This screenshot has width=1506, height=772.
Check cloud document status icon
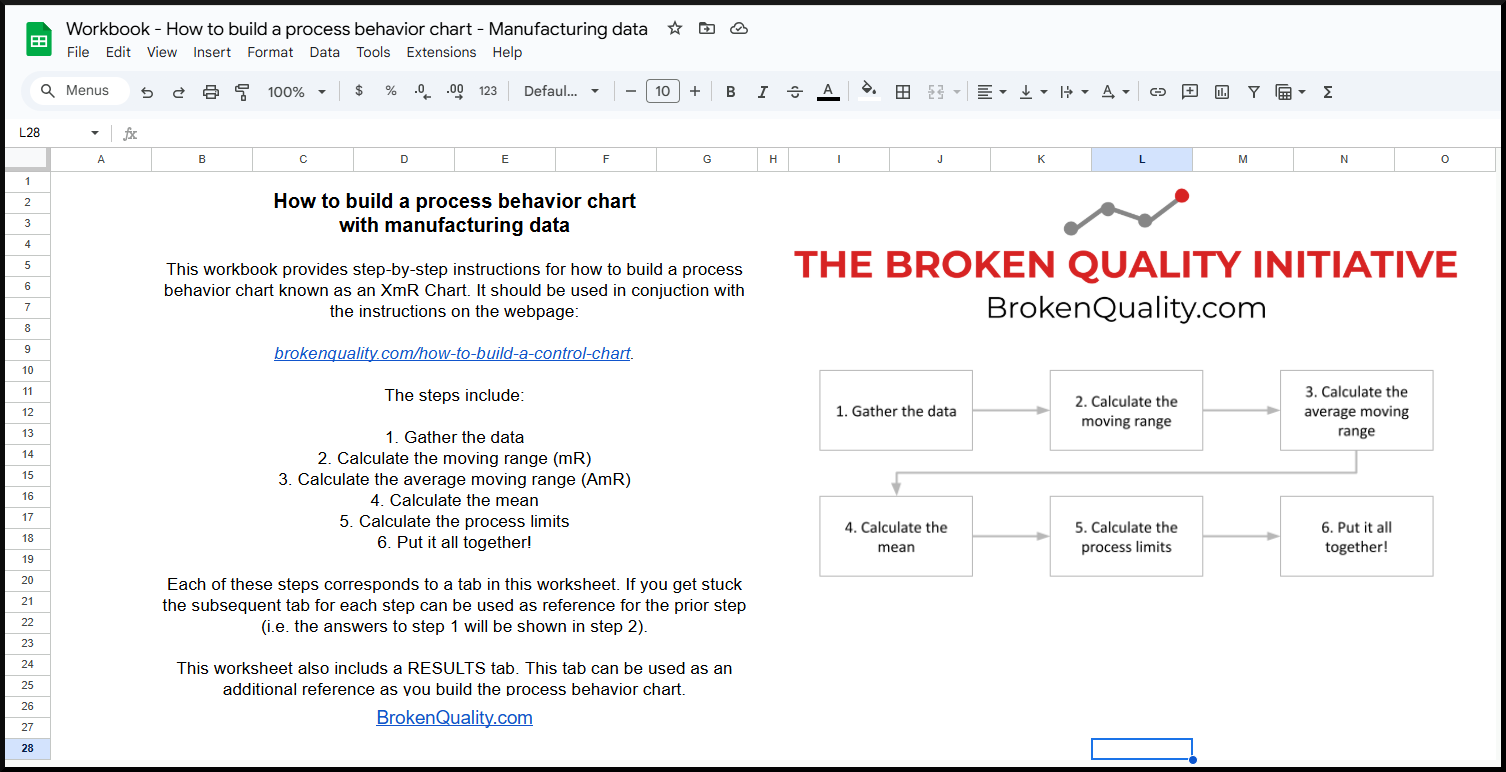pos(739,28)
